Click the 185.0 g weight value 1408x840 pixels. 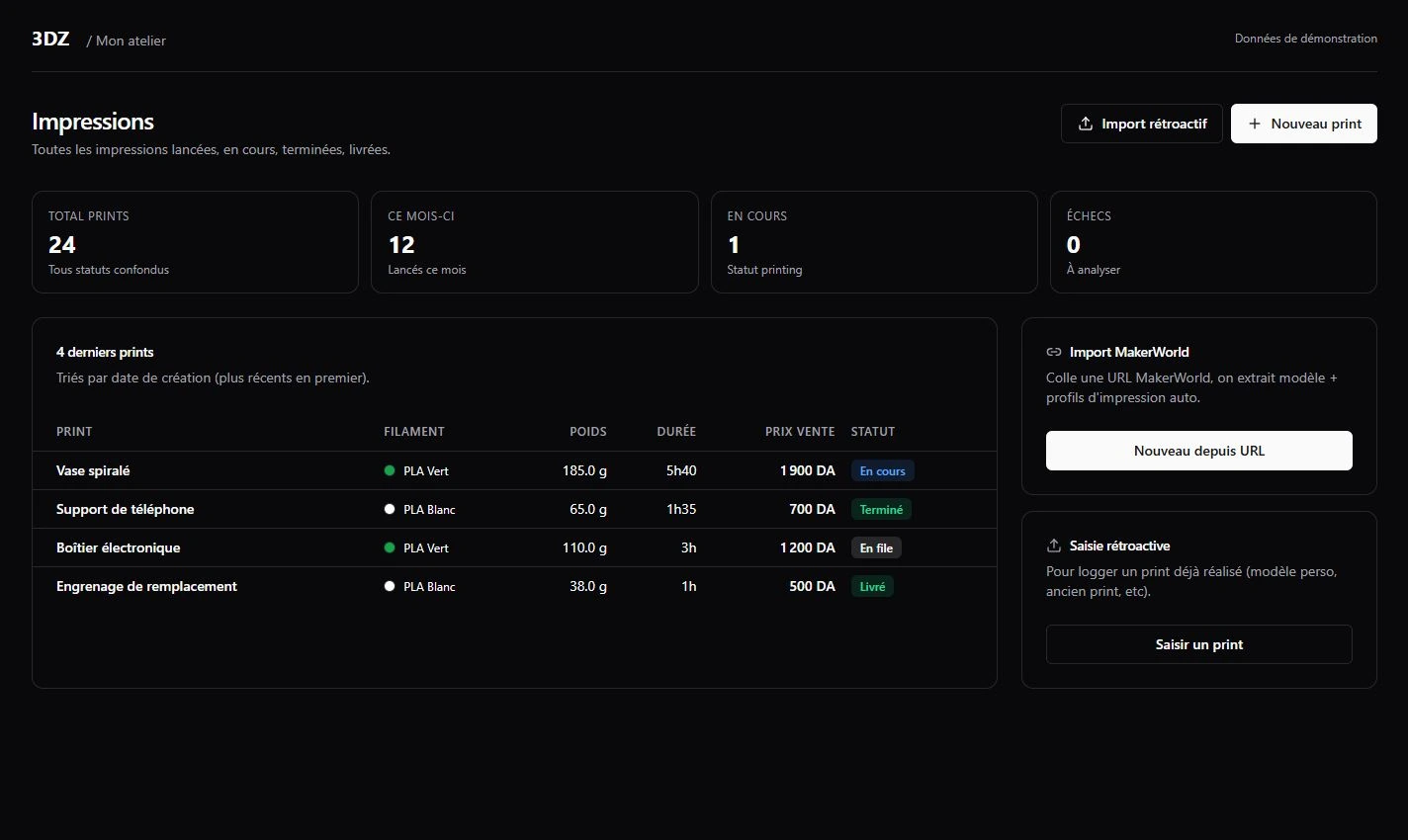(x=584, y=470)
